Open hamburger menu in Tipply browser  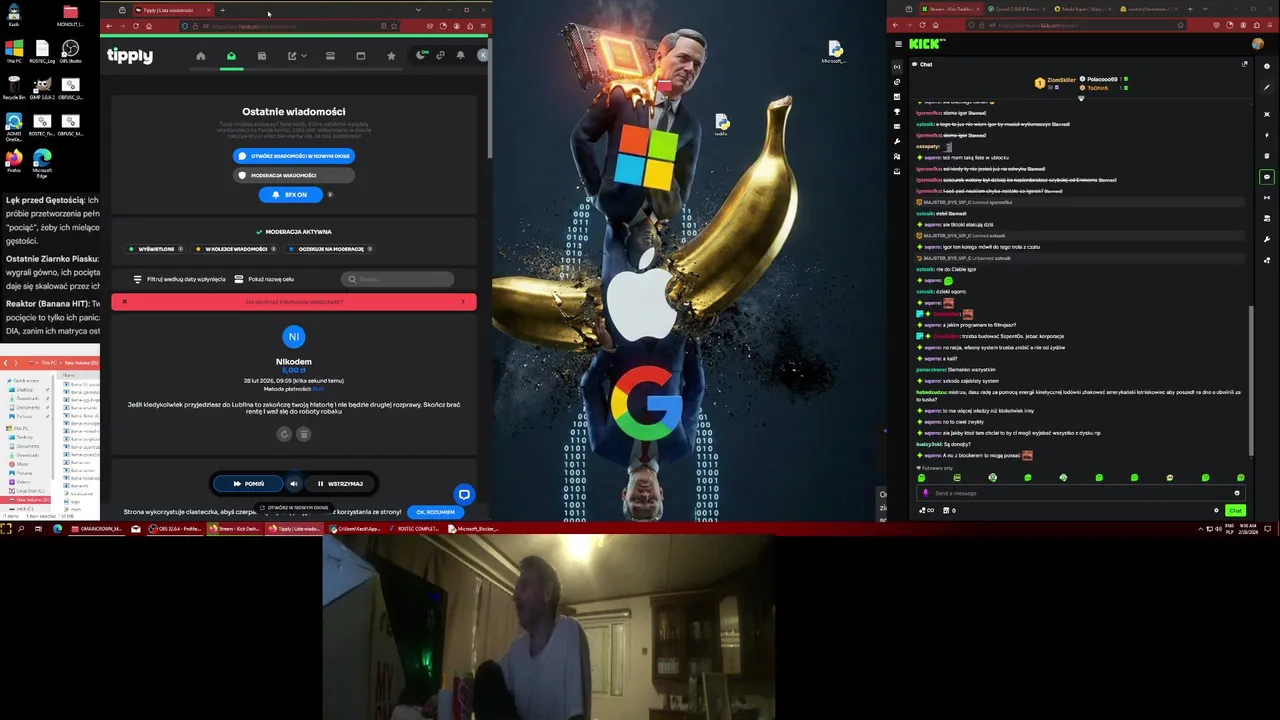pyautogui.click(x=482, y=26)
